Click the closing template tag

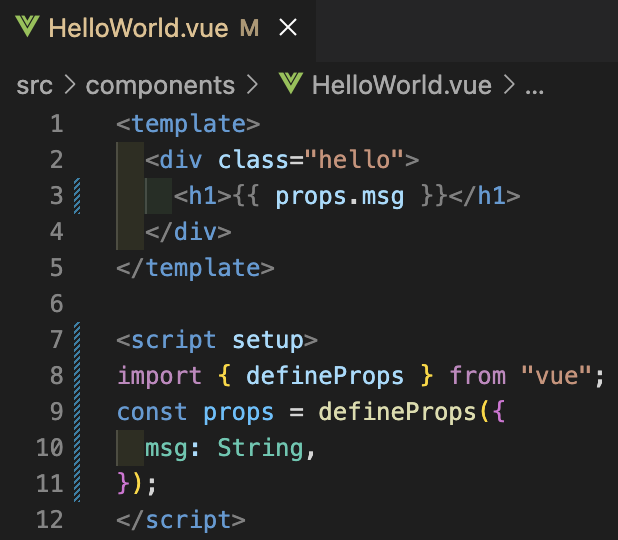pos(195,268)
